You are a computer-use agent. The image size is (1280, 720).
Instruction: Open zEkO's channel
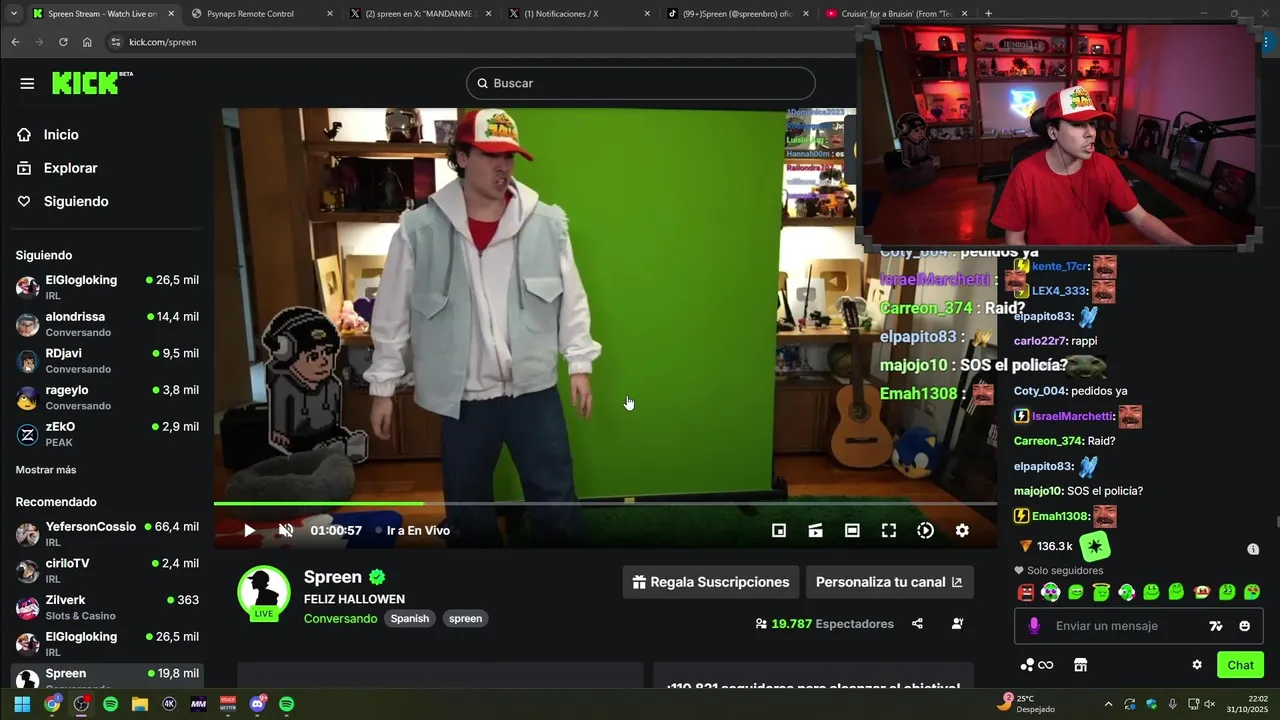coord(106,434)
